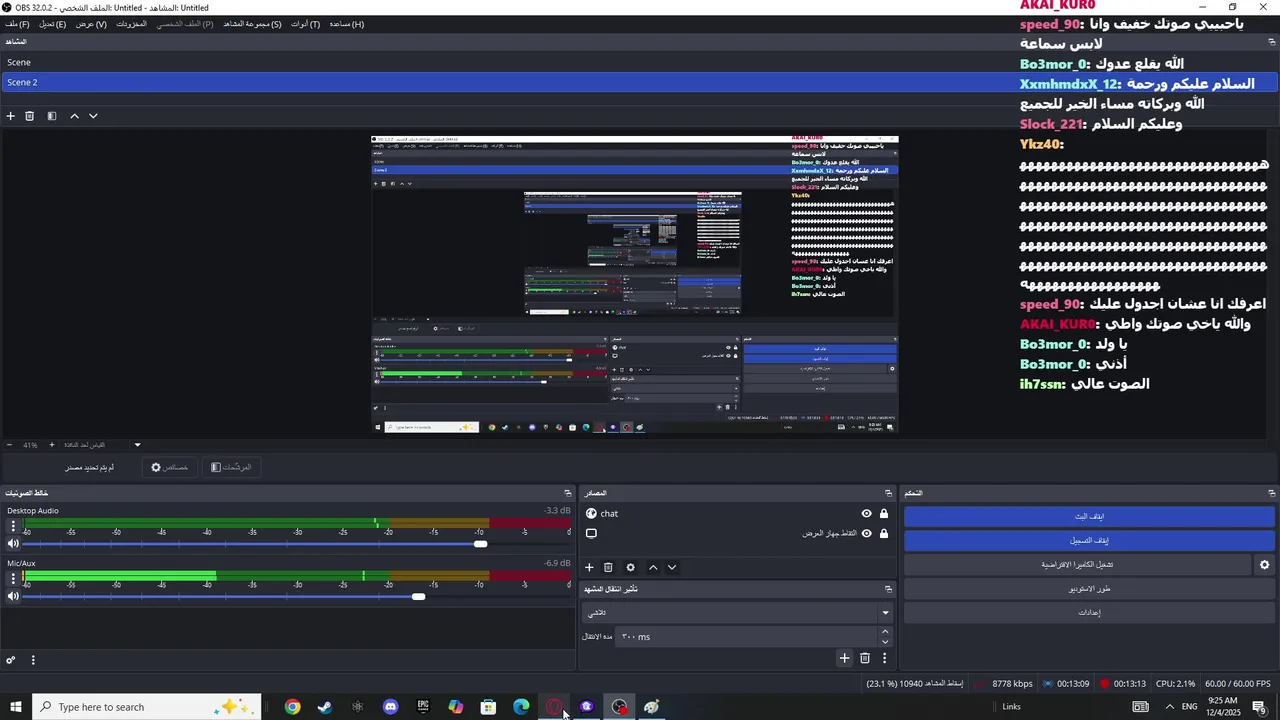Show hidden system tray icons chevron
This screenshot has height=720, width=1280.
click(x=1170, y=707)
